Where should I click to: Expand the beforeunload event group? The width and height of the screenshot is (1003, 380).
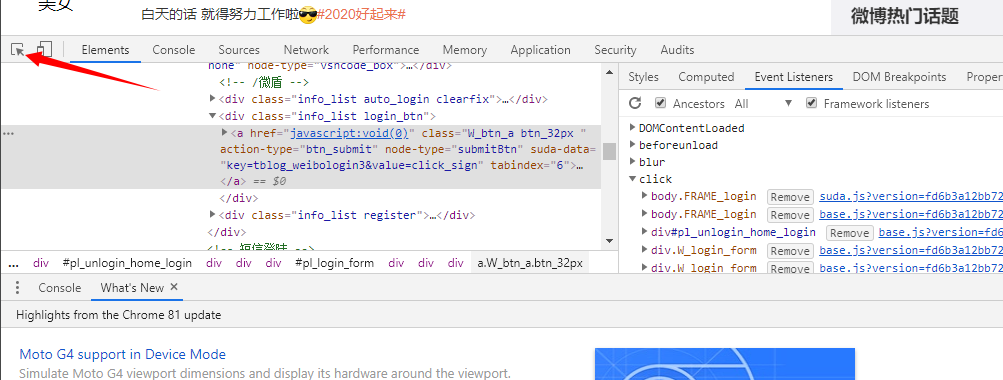click(x=633, y=145)
